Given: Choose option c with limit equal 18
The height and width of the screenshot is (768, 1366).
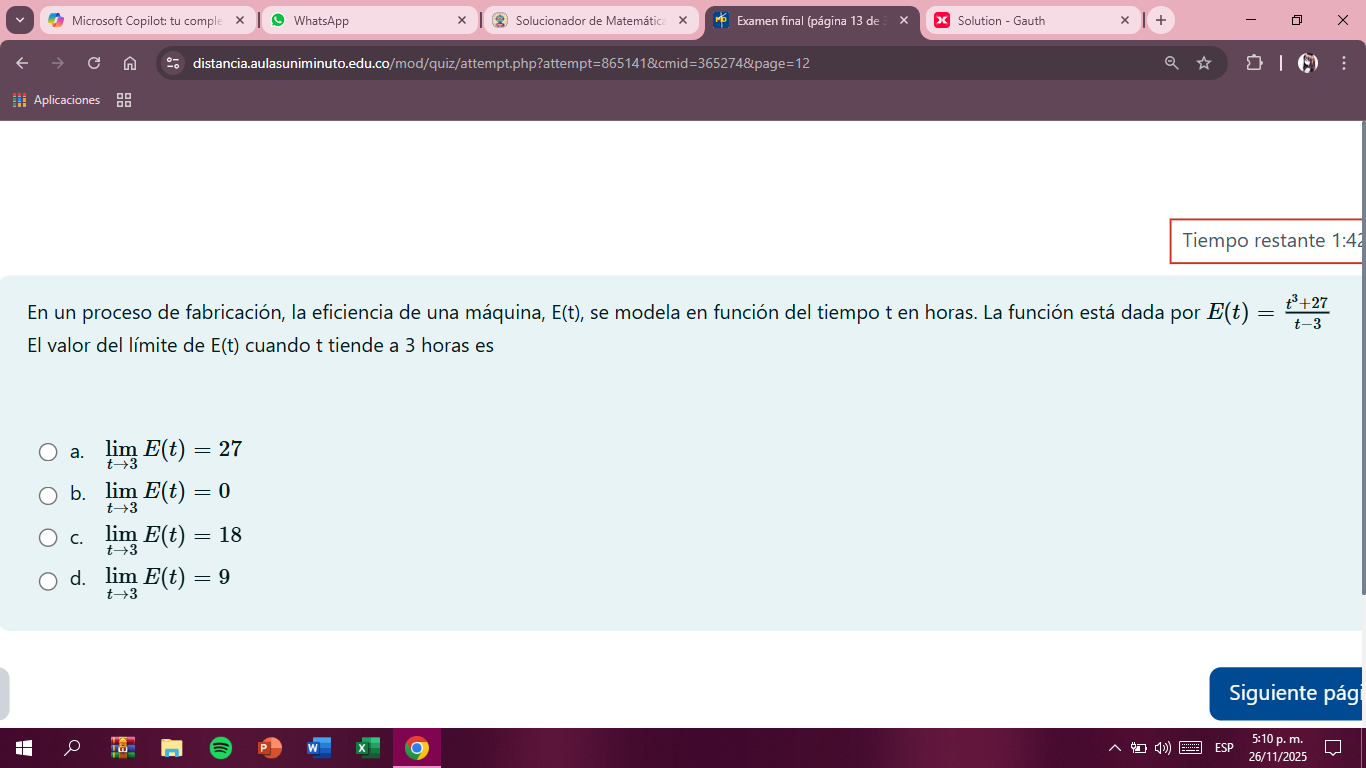Looking at the screenshot, I should coord(48,538).
